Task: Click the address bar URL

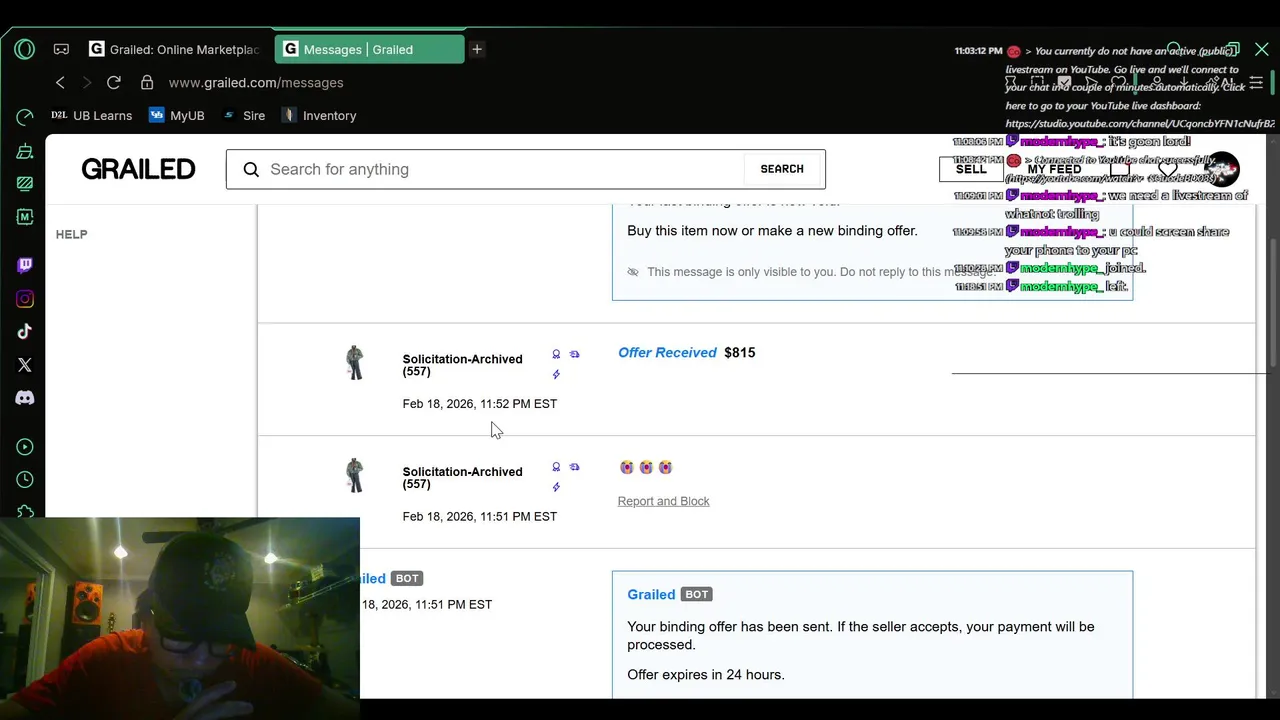Action: coord(256,83)
